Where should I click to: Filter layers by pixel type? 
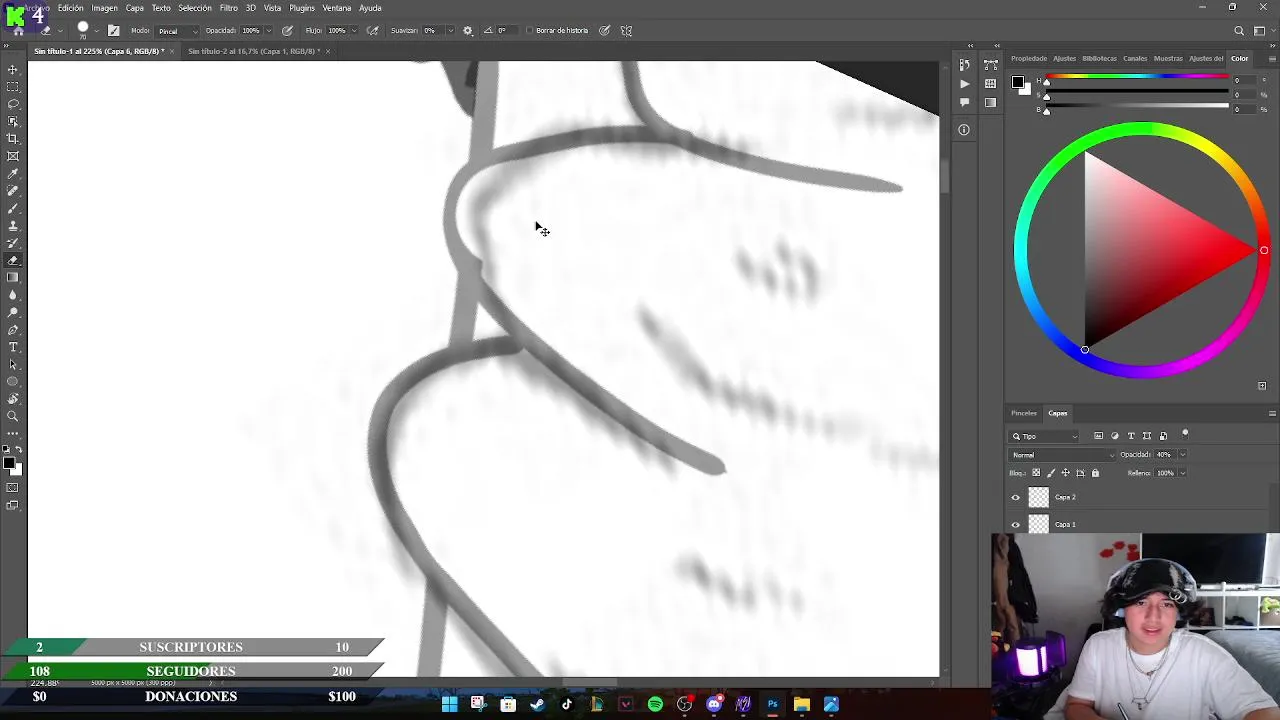[x=1098, y=436]
